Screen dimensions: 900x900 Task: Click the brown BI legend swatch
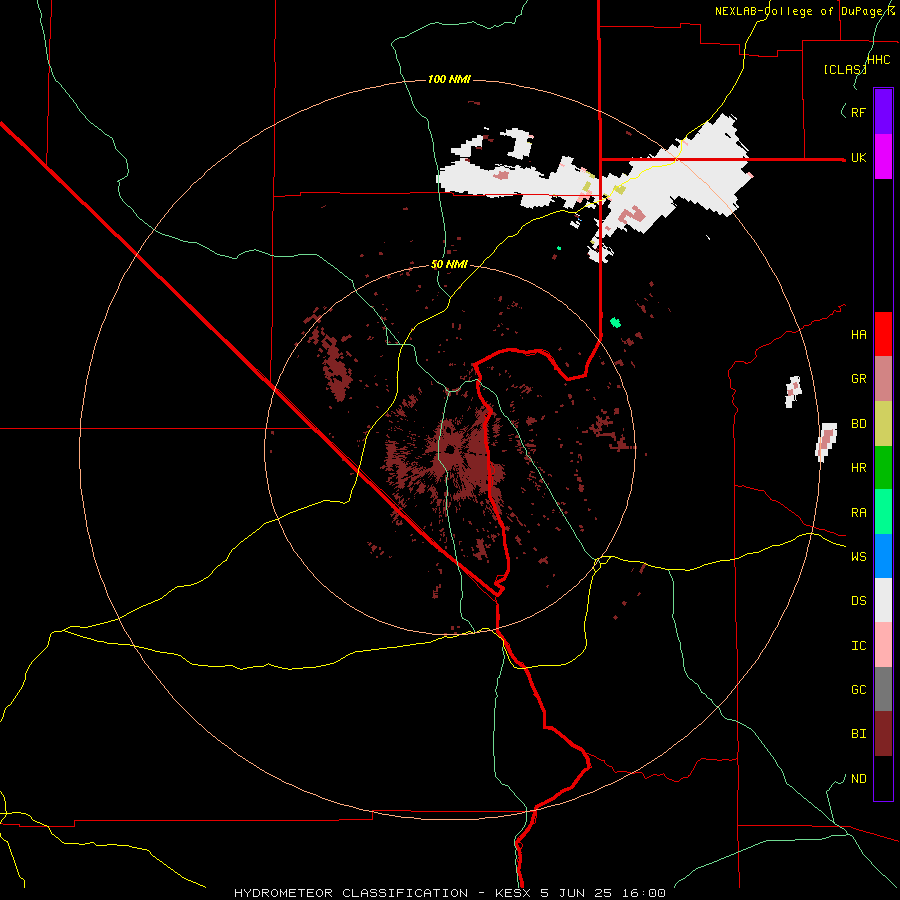pos(883,734)
